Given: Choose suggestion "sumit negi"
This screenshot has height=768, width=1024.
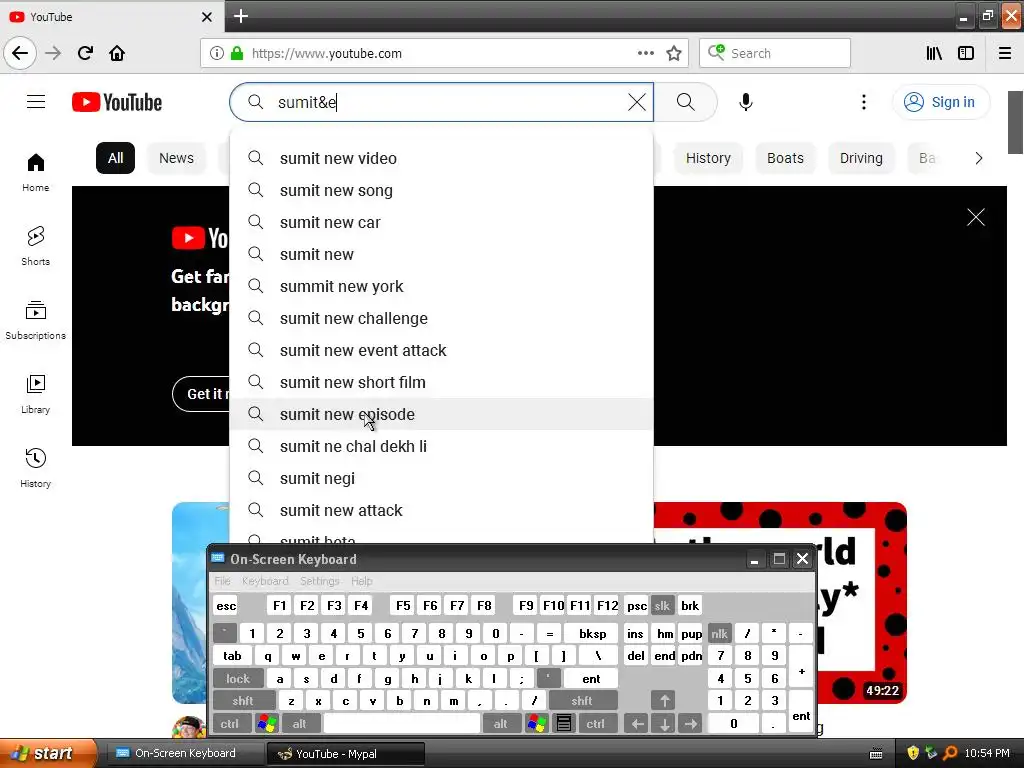Looking at the screenshot, I should 441,478.
